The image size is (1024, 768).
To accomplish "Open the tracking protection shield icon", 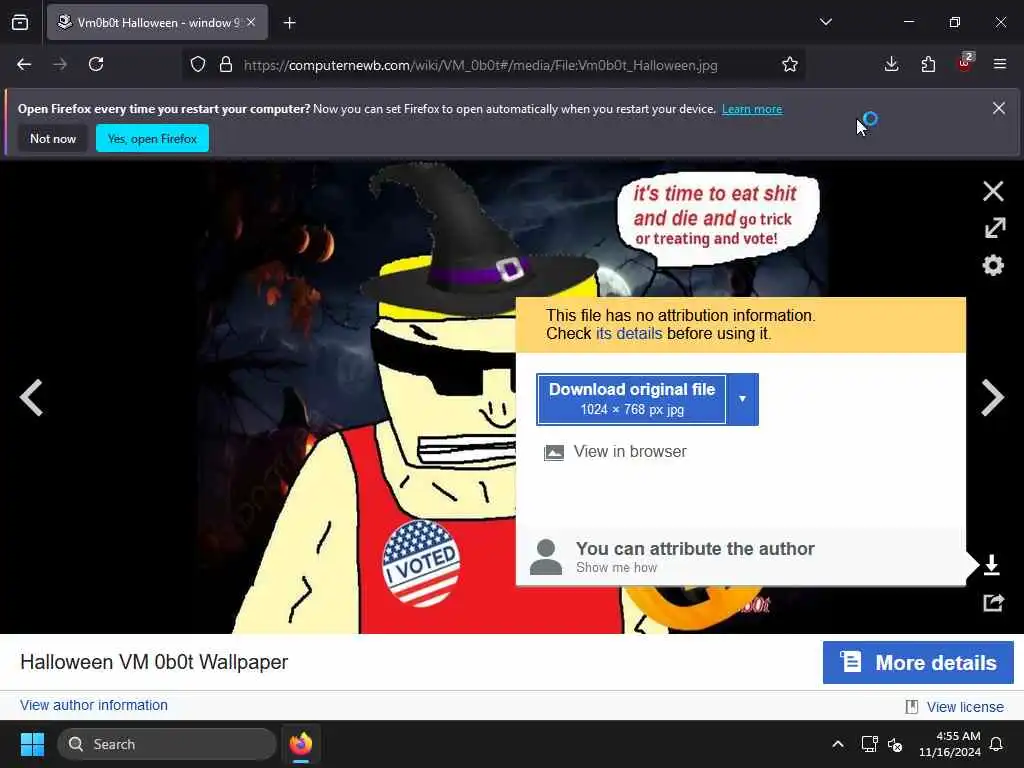I will (x=198, y=65).
